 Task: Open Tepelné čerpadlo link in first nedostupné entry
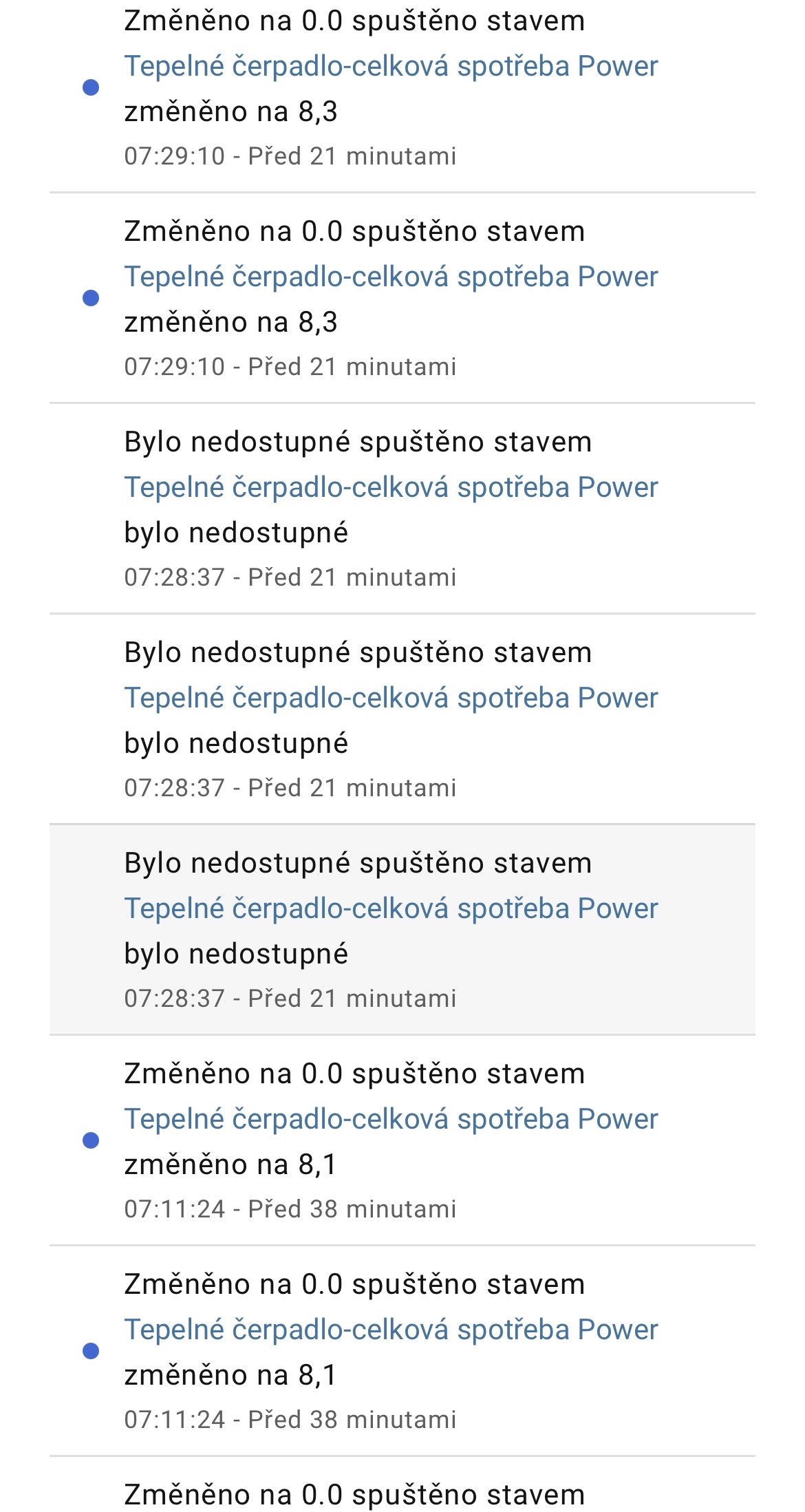[391, 487]
